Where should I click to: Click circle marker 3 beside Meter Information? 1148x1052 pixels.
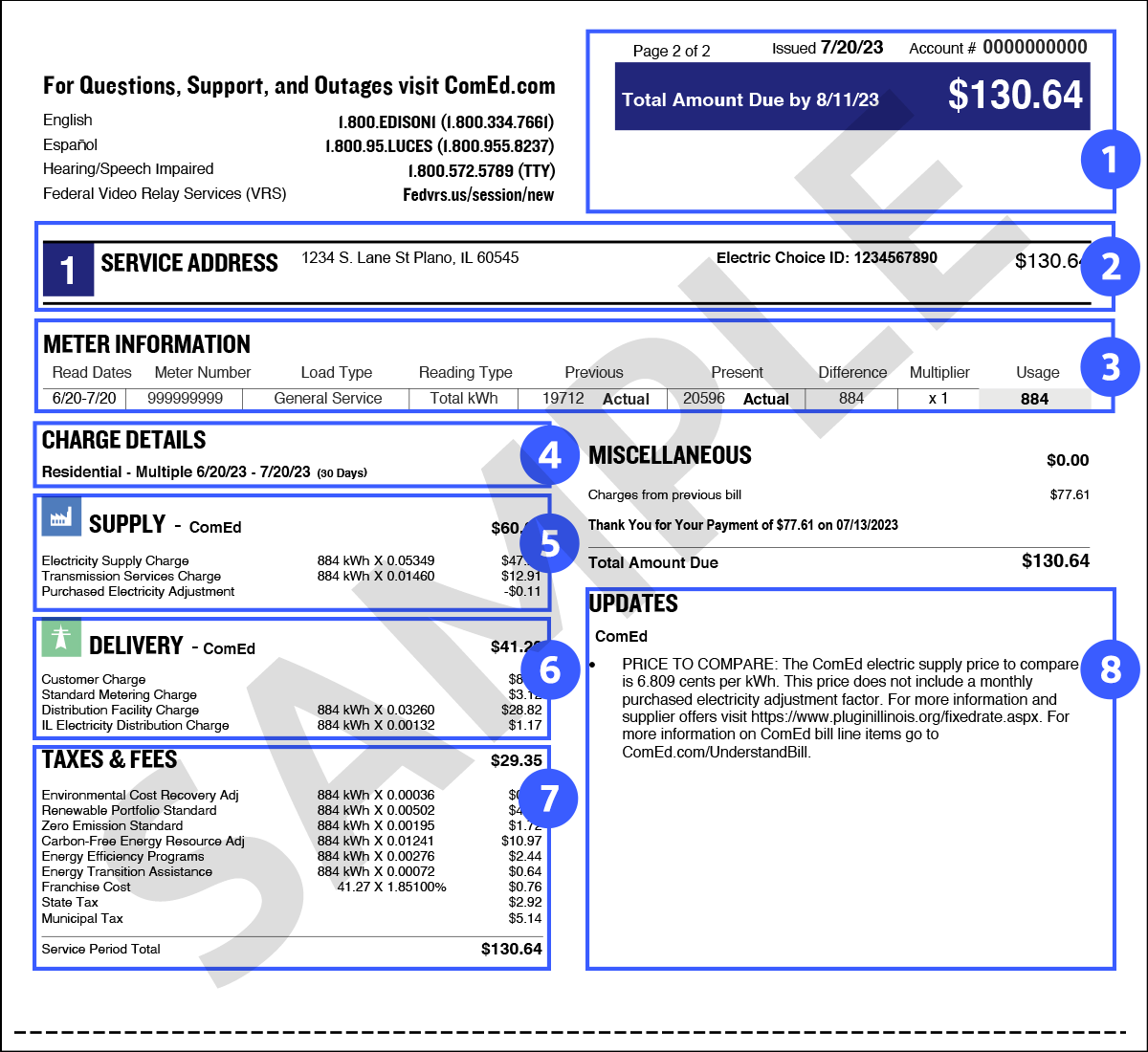(1110, 367)
